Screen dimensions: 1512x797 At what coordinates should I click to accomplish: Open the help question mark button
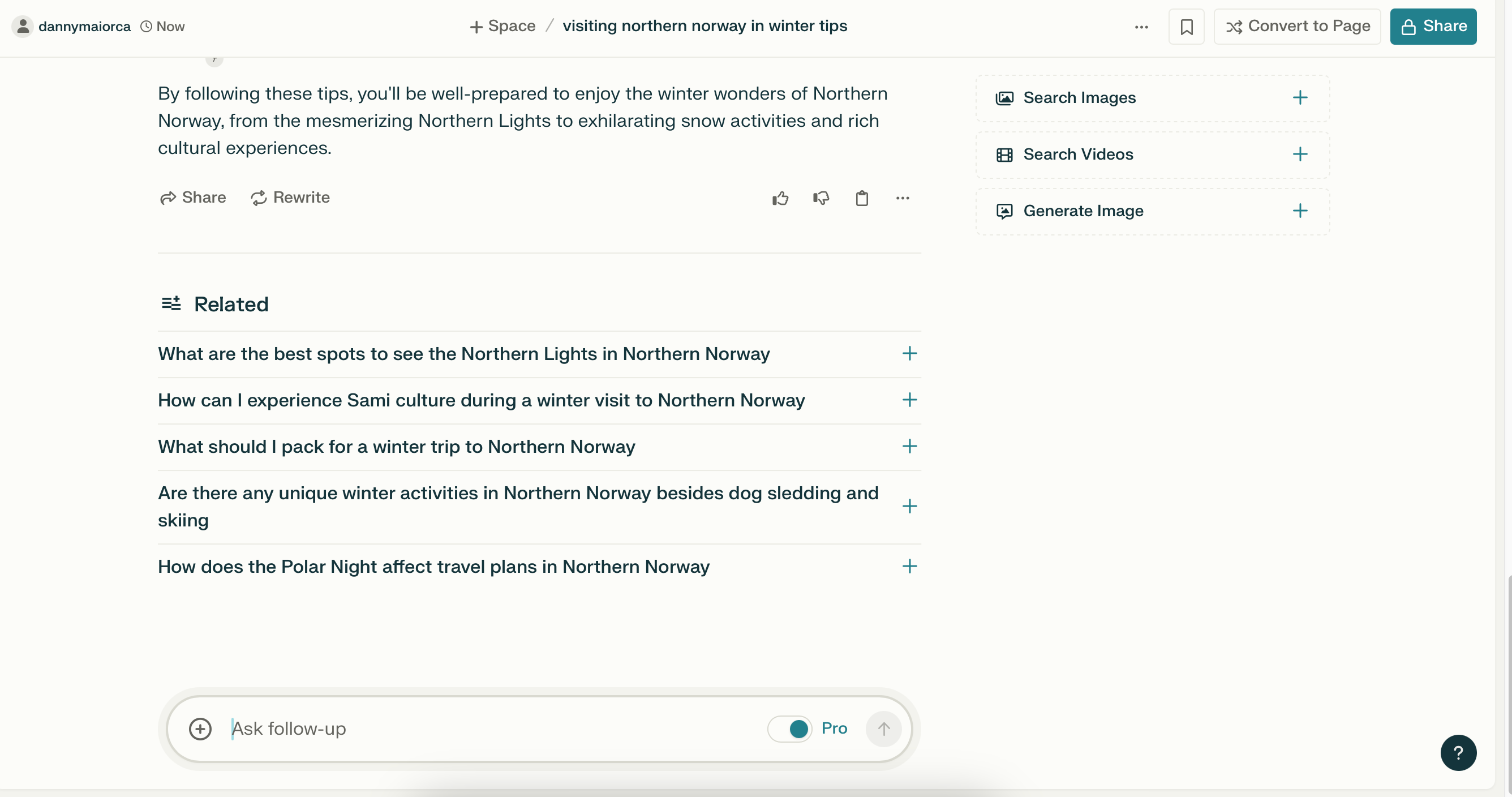(x=1458, y=753)
